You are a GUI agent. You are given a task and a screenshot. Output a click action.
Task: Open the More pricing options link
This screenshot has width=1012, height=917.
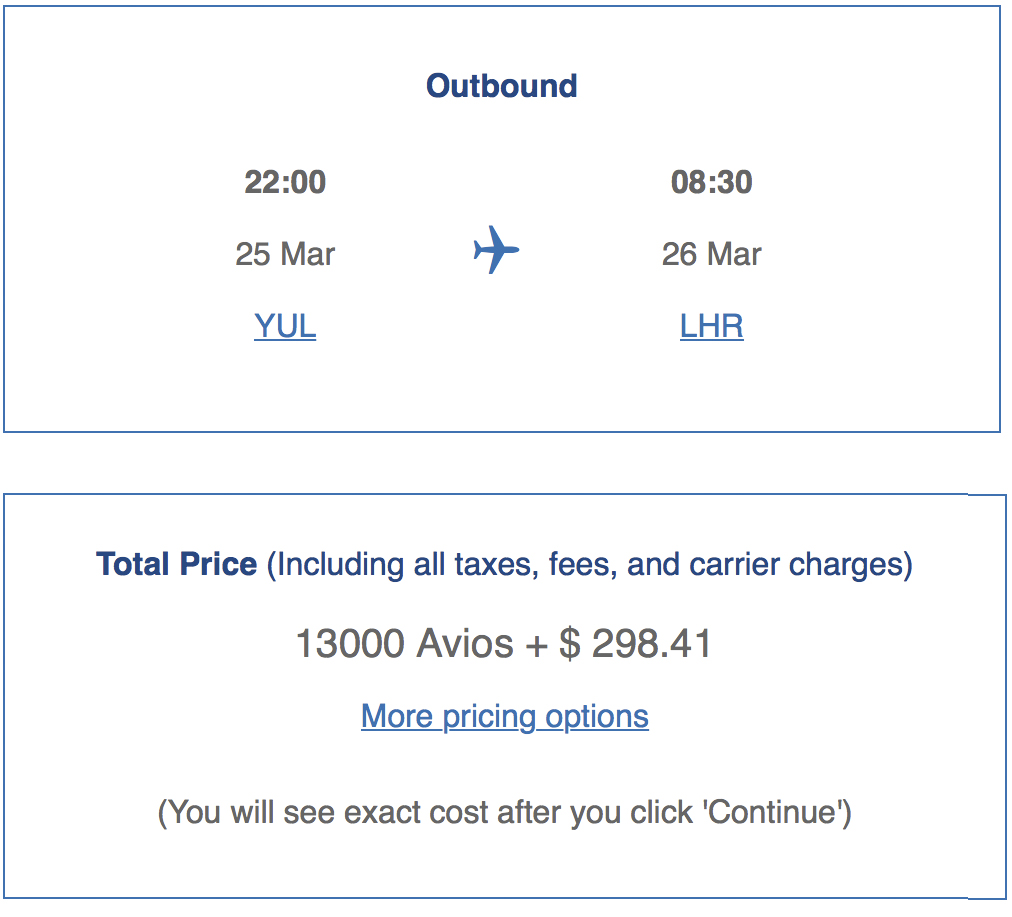tap(505, 716)
